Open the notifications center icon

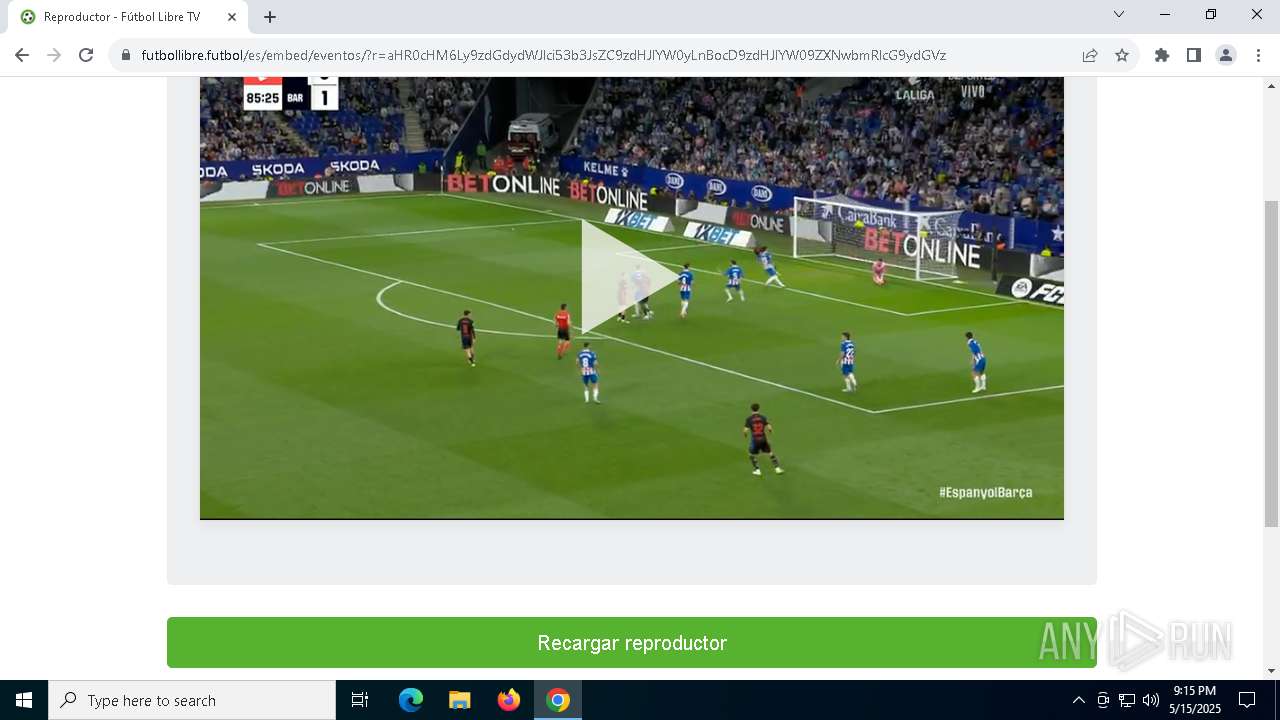point(1247,700)
